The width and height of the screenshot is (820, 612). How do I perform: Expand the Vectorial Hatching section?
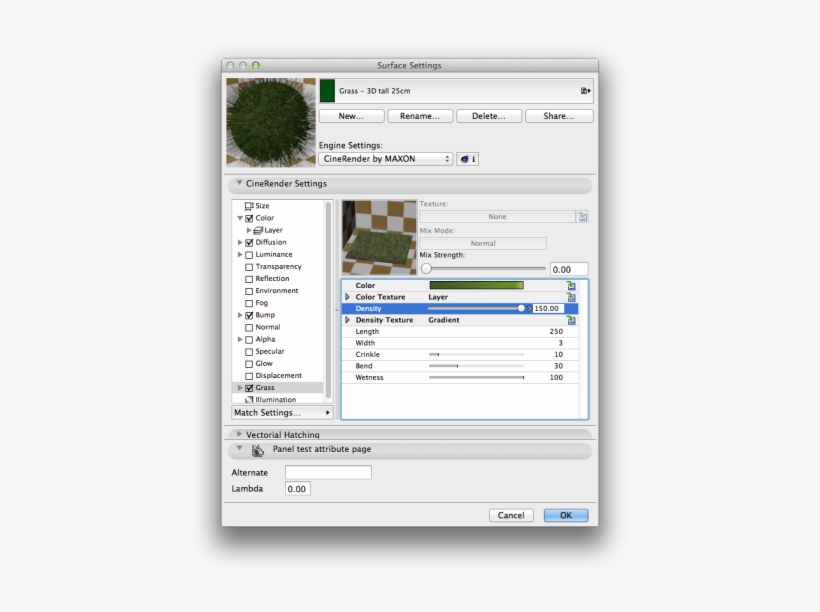(239, 434)
